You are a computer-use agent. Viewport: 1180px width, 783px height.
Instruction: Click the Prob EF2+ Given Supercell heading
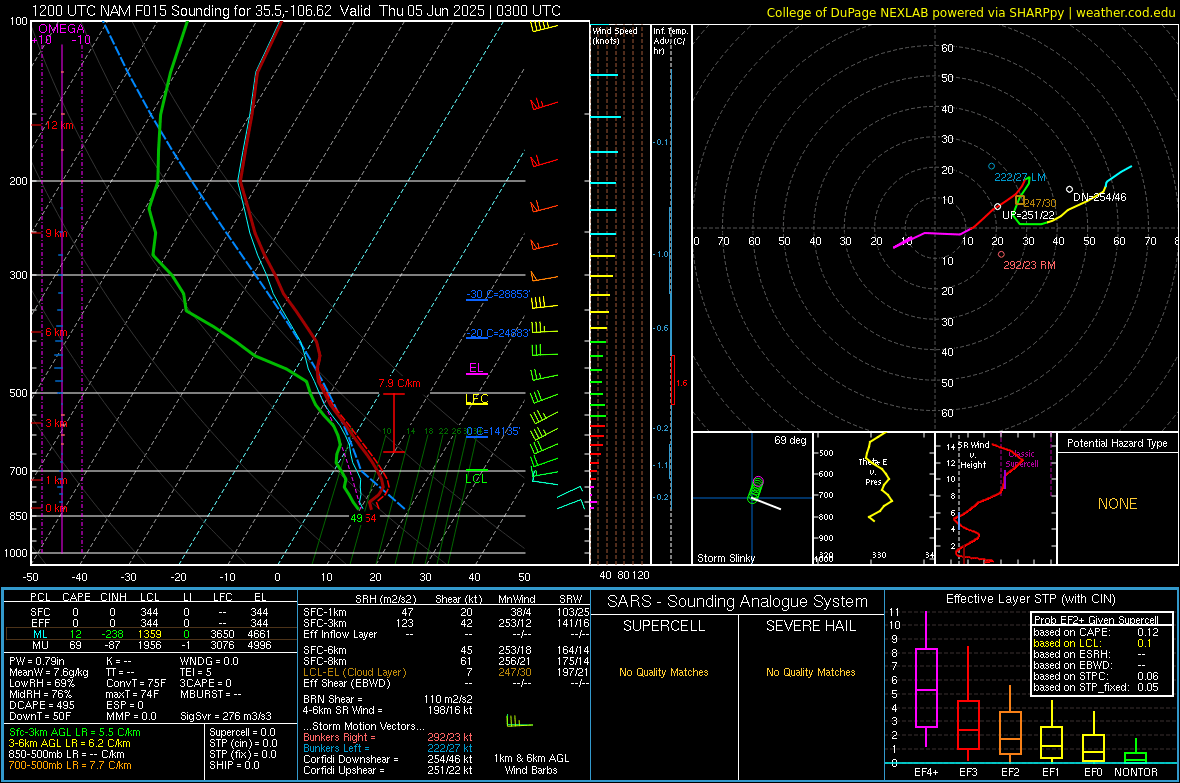pos(1096,620)
